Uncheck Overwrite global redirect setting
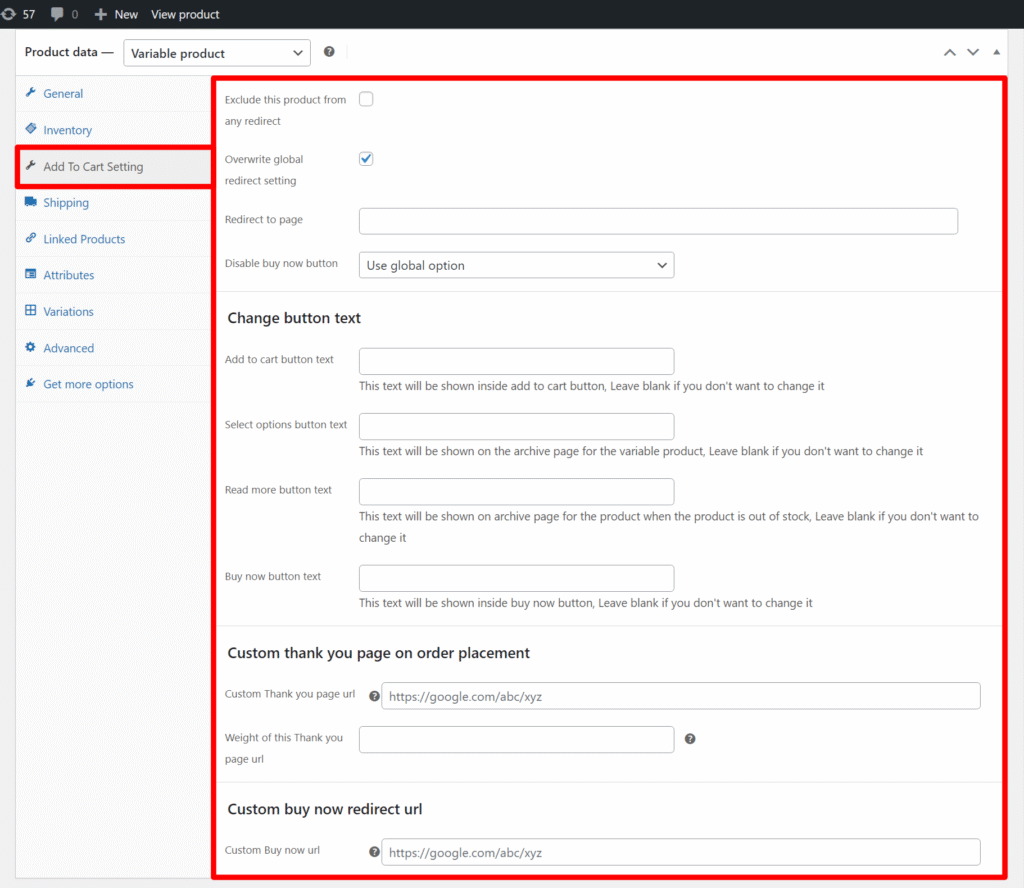 (x=366, y=159)
